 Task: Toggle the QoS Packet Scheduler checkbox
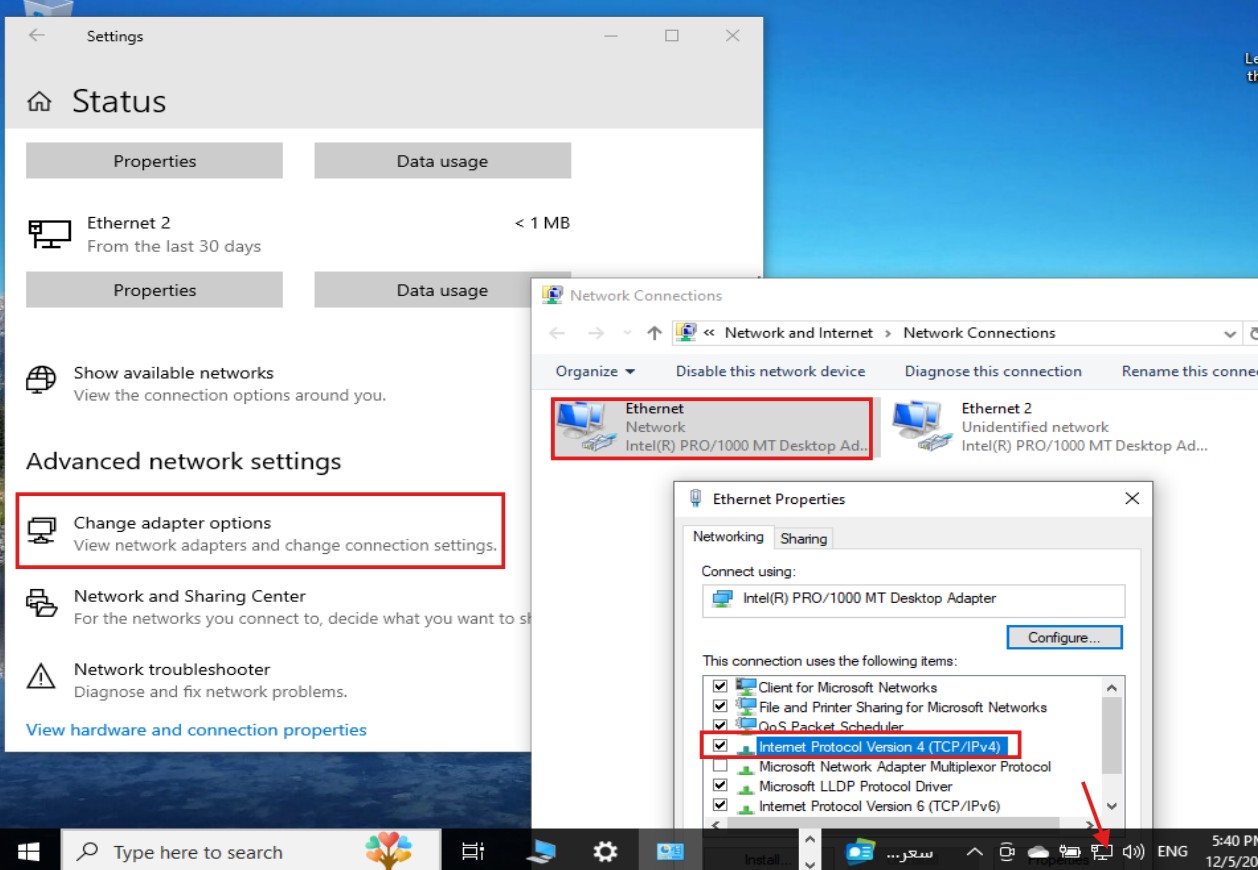(x=719, y=726)
